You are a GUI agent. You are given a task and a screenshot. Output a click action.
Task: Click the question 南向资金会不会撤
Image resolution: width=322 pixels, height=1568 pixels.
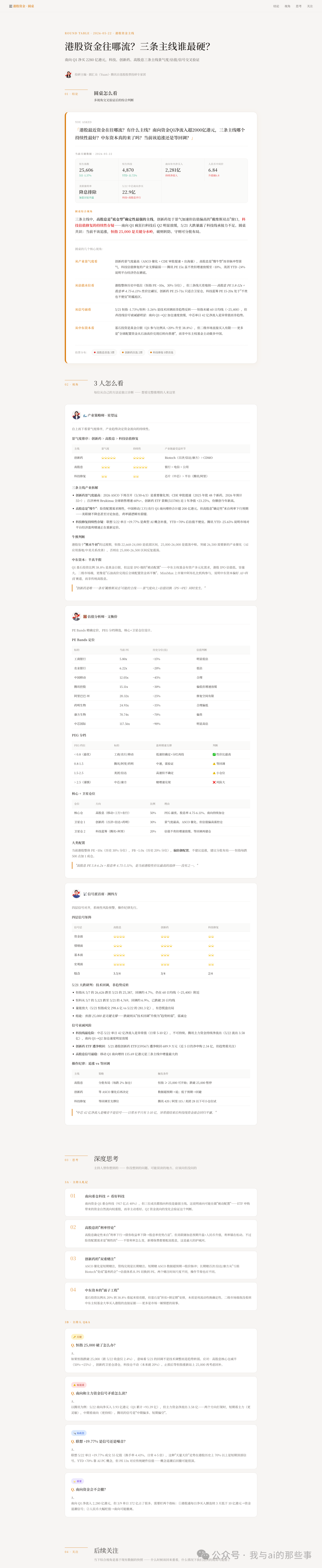point(89,1489)
